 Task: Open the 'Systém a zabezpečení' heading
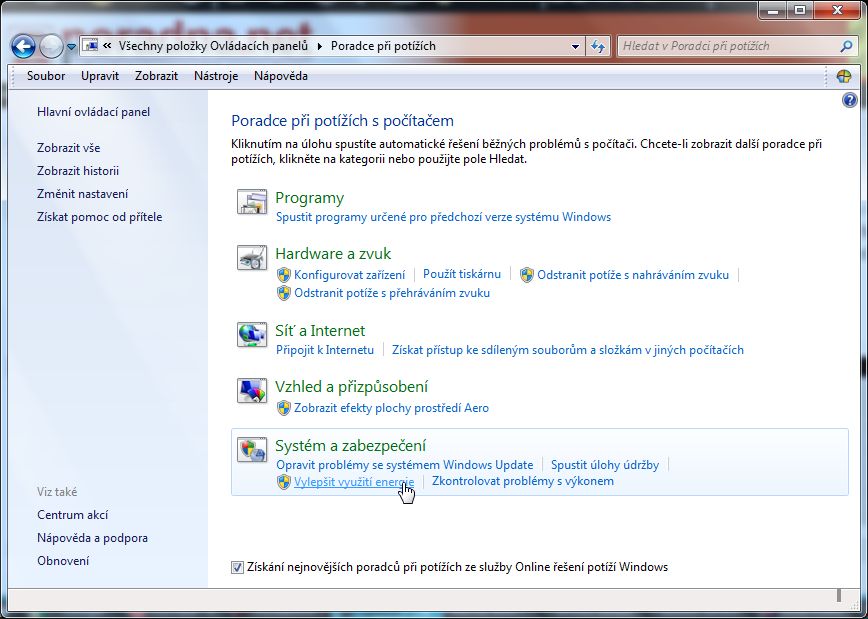point(350,445)
